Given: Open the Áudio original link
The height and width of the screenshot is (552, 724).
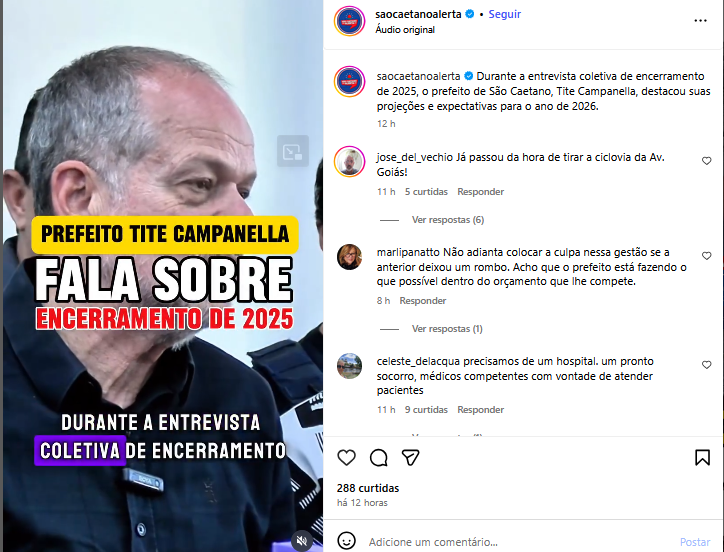Looking at the screenshot, I should coord(405,30).
